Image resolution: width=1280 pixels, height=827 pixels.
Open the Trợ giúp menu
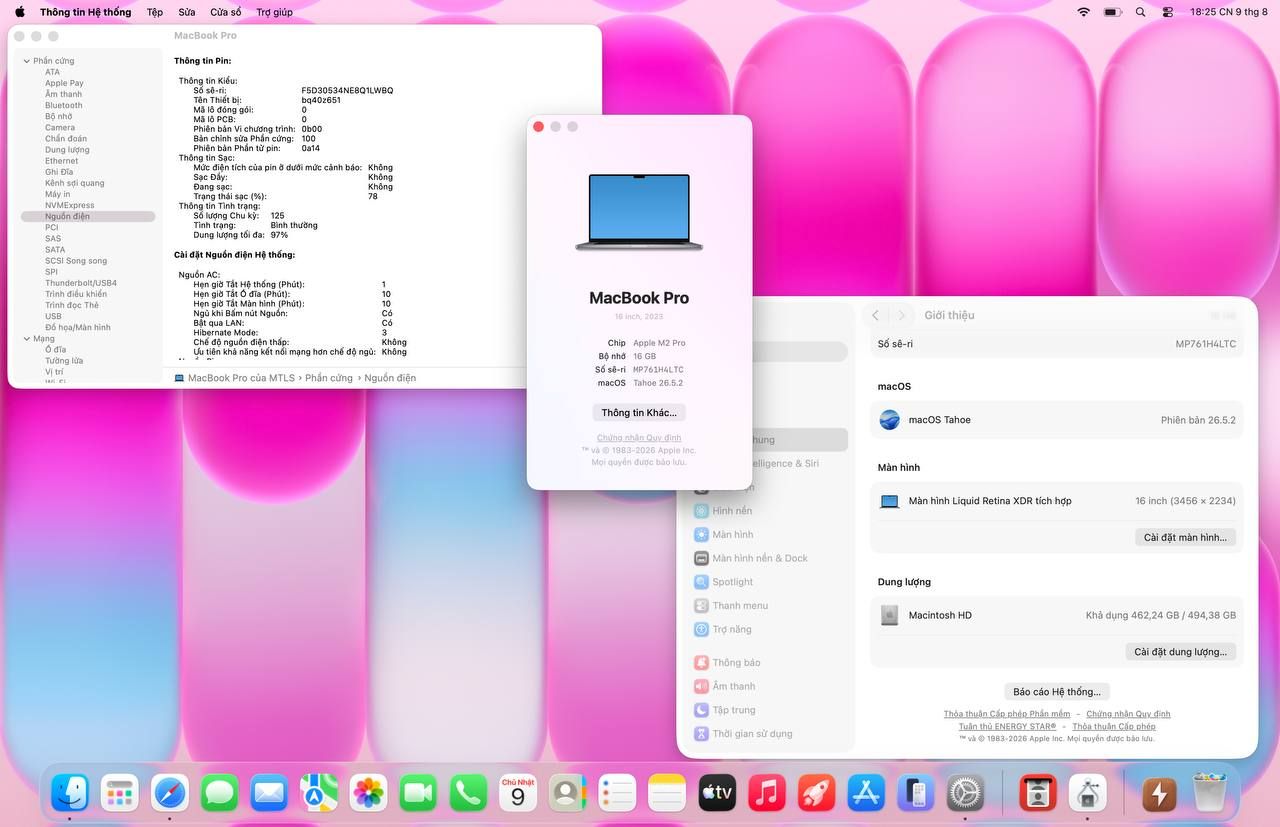(275, 12)
